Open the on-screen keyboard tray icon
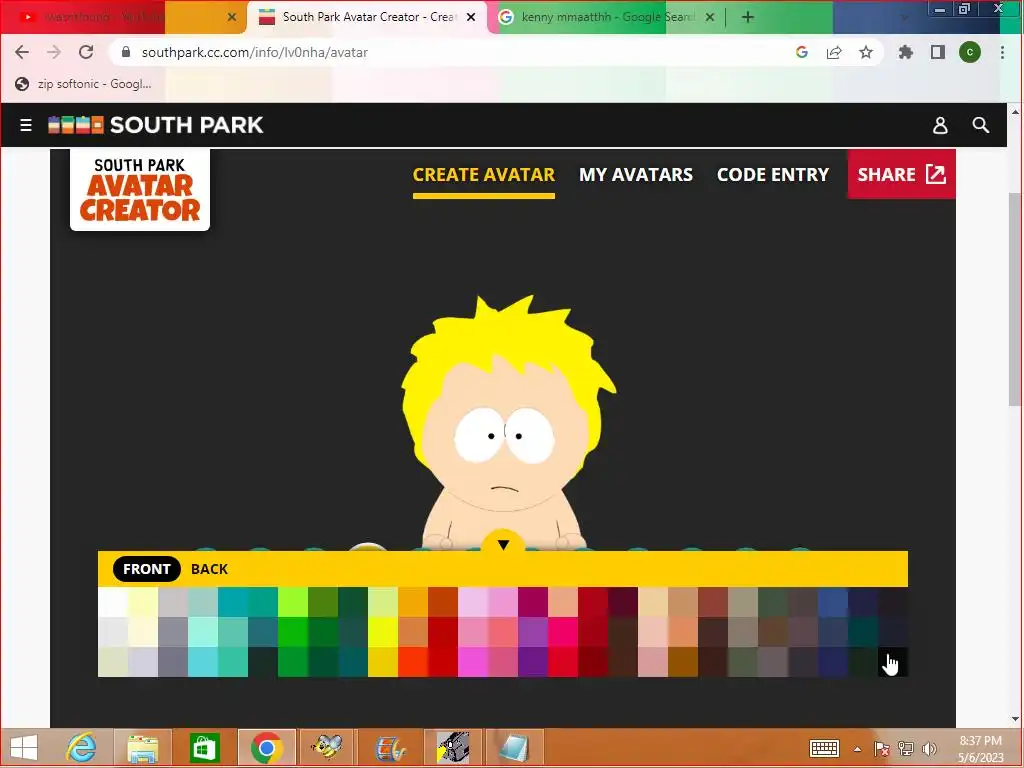 [x=824, y=748]
